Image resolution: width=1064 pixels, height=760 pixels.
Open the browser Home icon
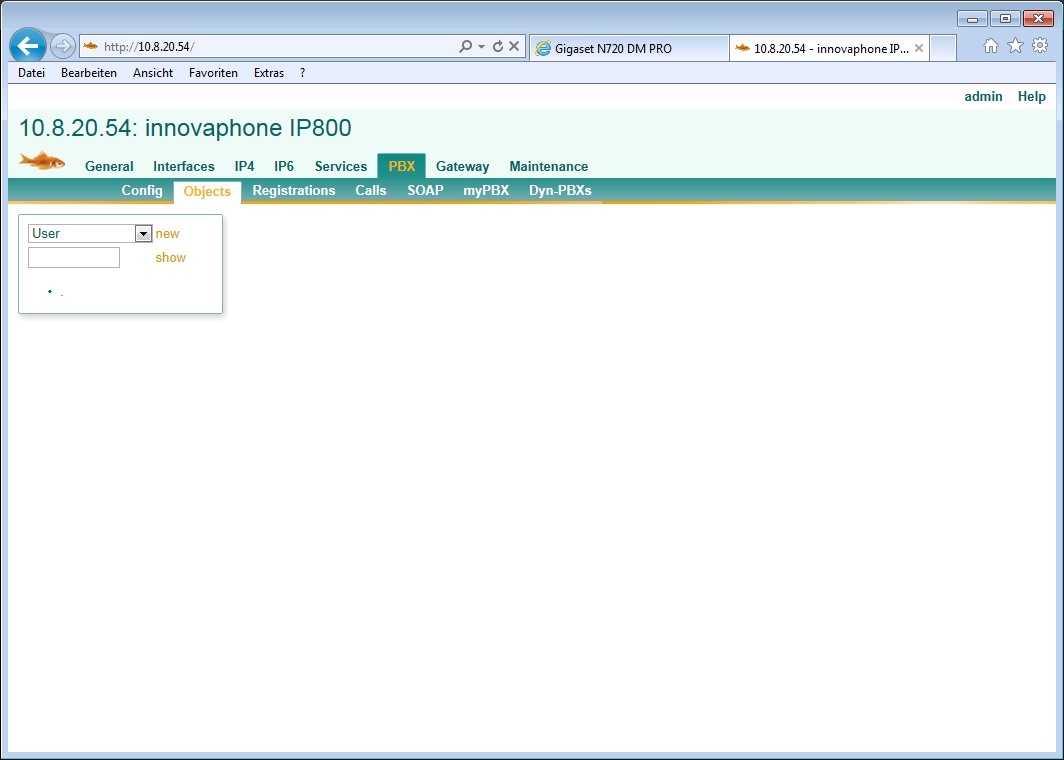991,45
